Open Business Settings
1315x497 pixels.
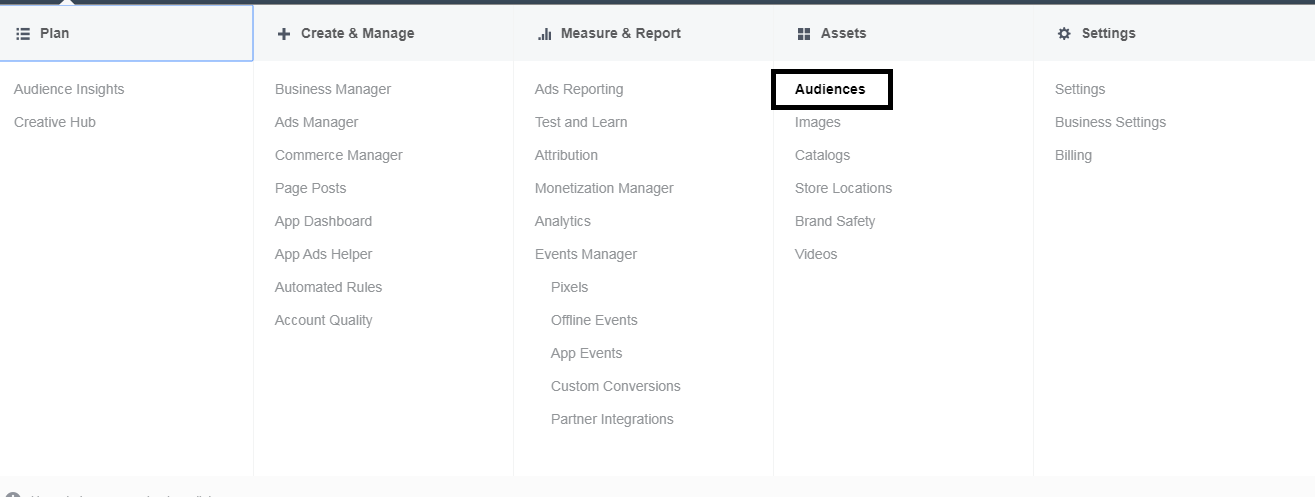click(x=1110, y=122)
